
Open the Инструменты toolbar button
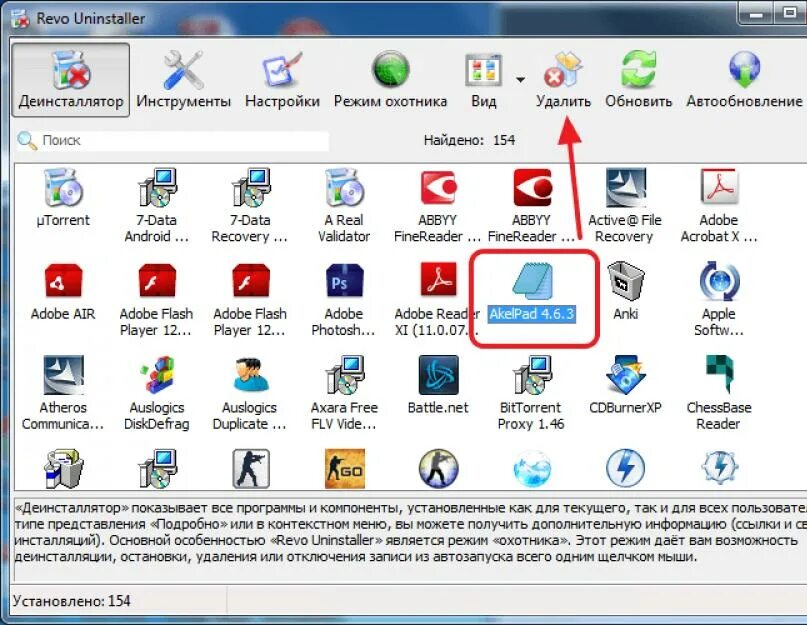[x=183, y=80]
